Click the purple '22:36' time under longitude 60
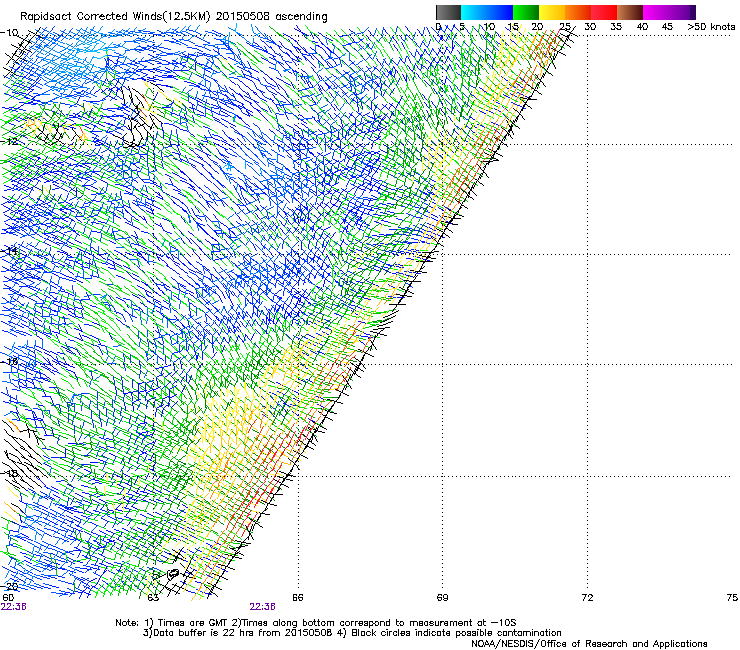 pos(14,607)
